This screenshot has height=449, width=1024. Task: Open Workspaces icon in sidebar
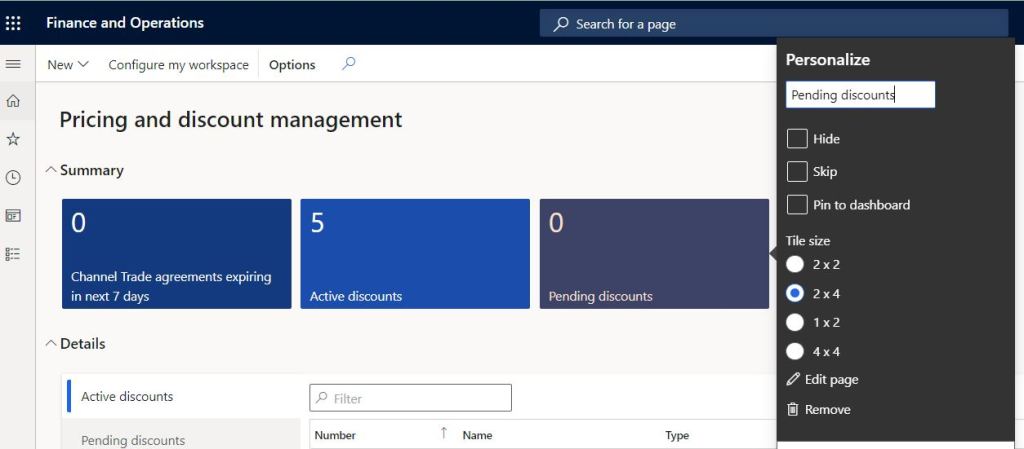pos(13,215)
